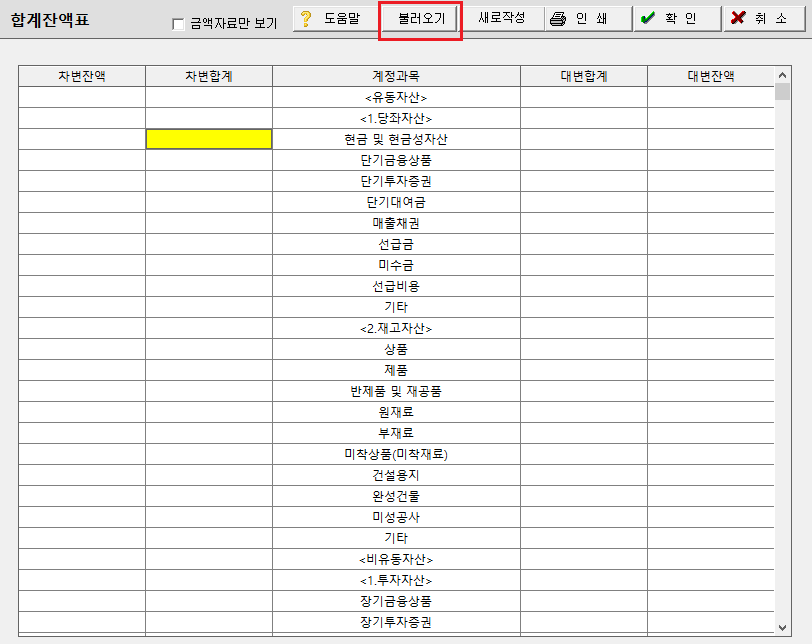This screenshot has width=812, height=644.
Task: Select the 제품 account row
Action: pos(396,370)
